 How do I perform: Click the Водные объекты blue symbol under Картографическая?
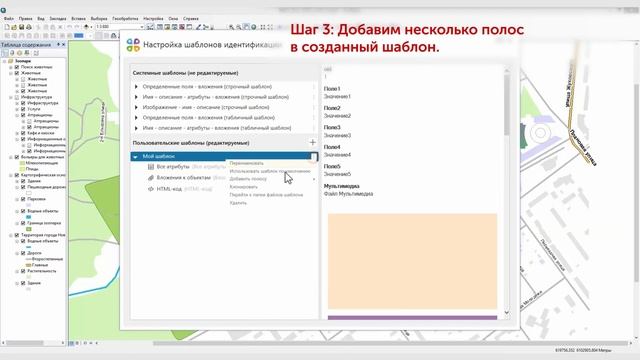[x=29, y=217]
